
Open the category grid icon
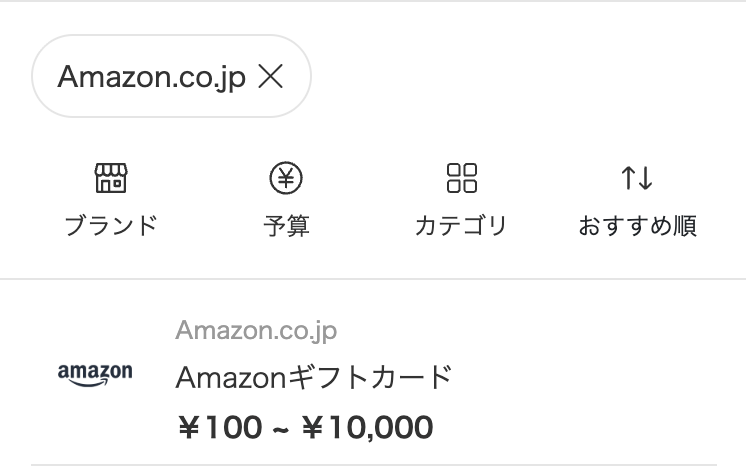[461, 179]
